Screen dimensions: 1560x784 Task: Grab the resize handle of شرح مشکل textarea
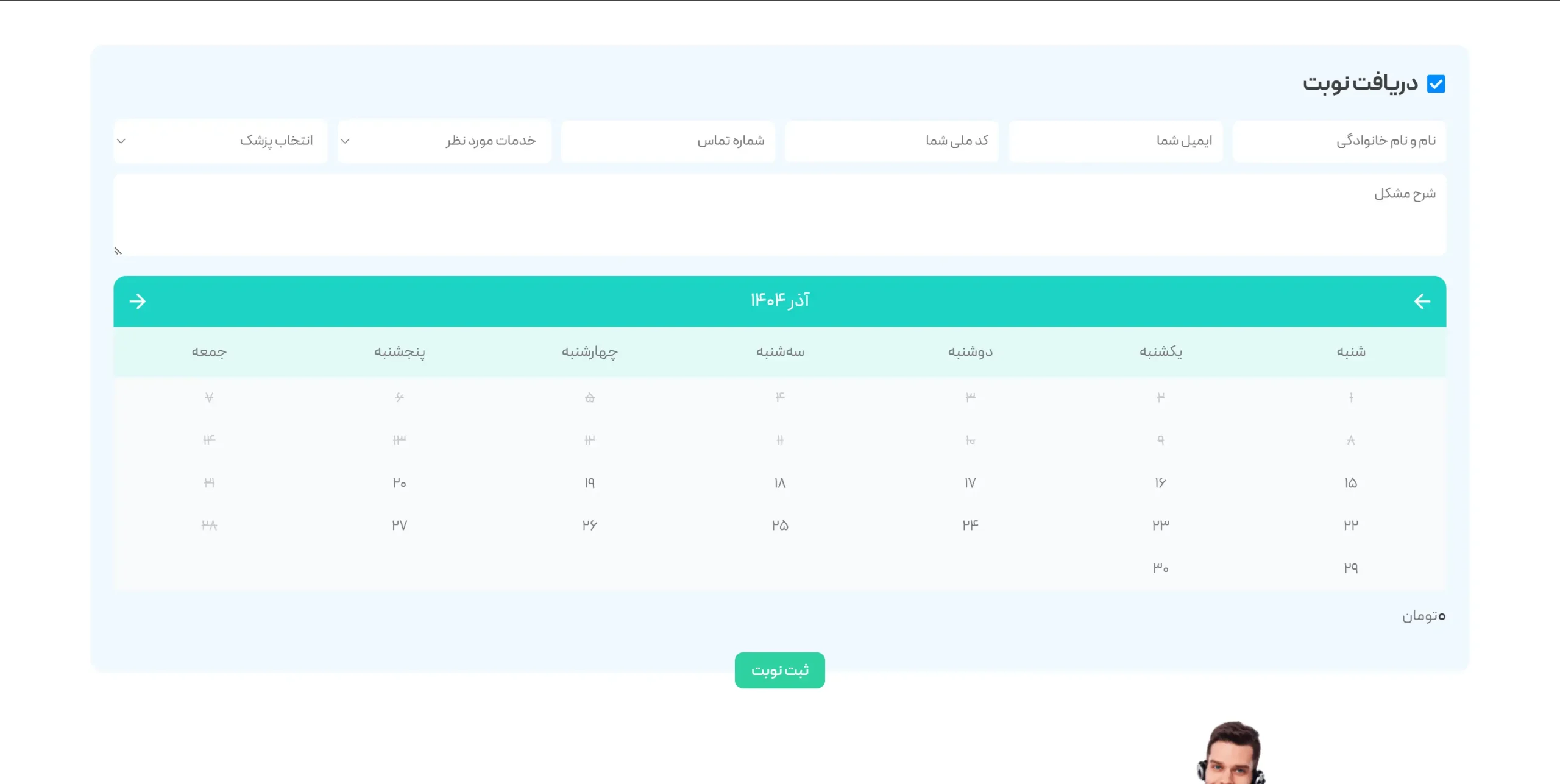click(x=118, y=251)
